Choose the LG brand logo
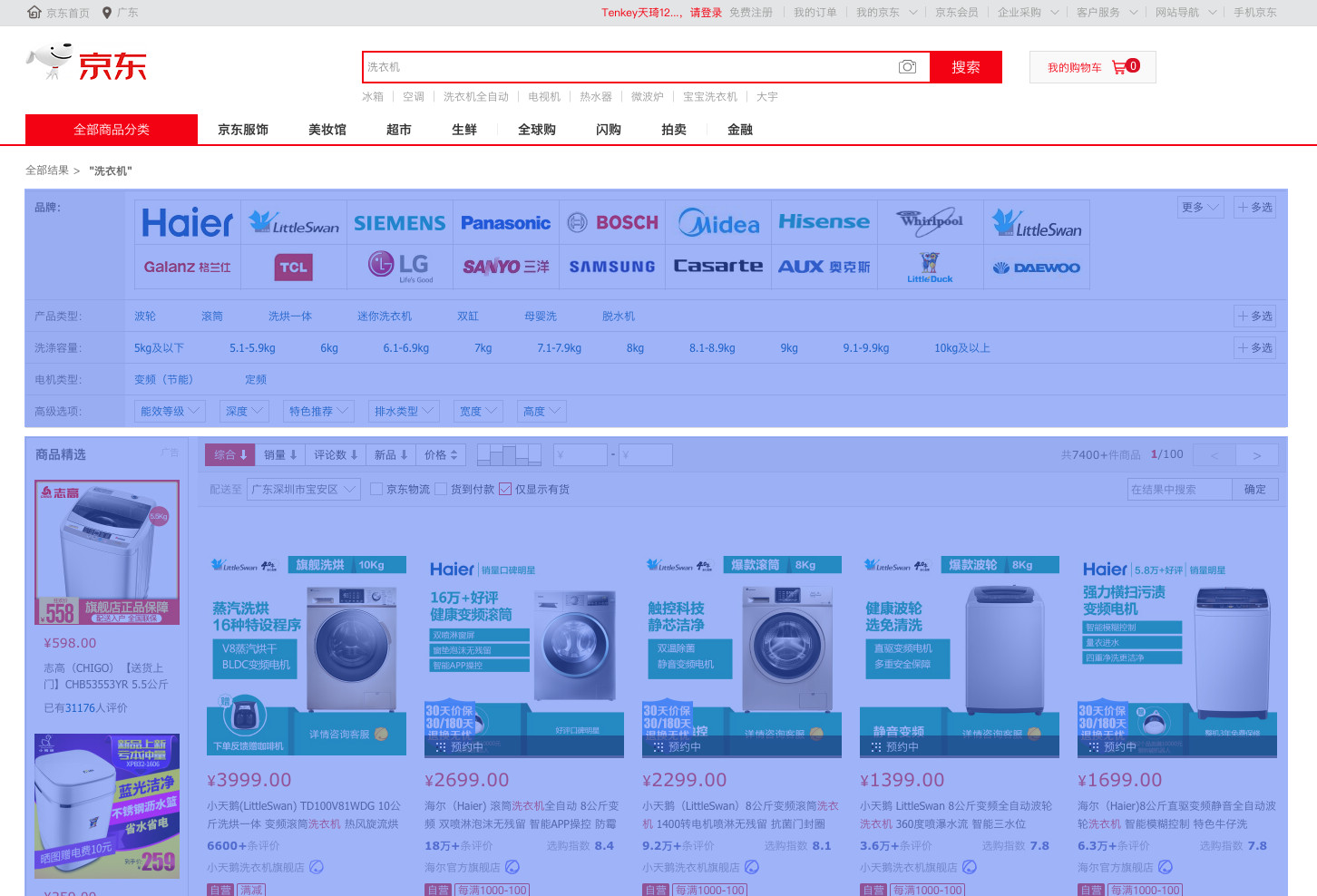Screen dimensions: 1317x896 pos(400,267)
